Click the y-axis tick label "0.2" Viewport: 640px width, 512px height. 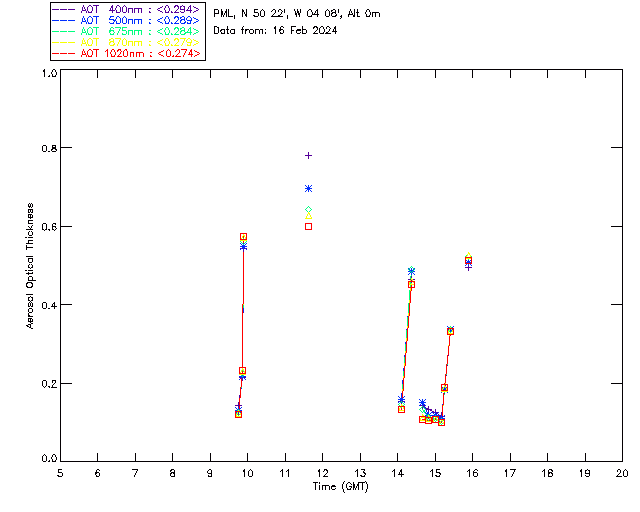pos(49,384)
